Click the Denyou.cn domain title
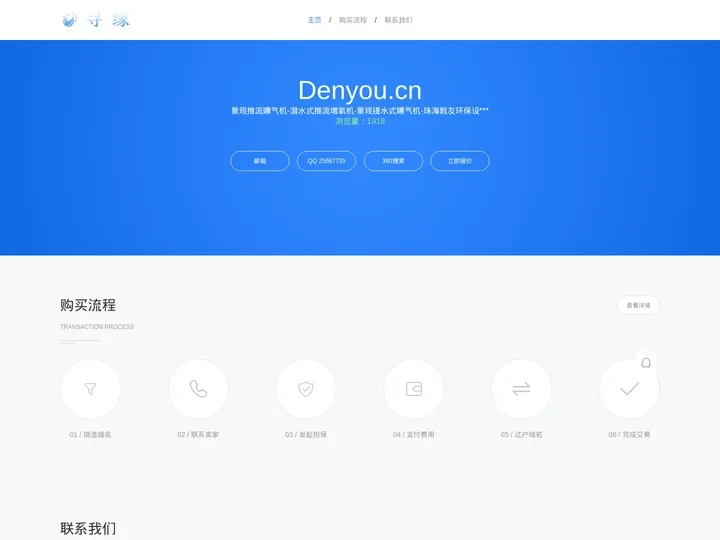 click(360, 90)
